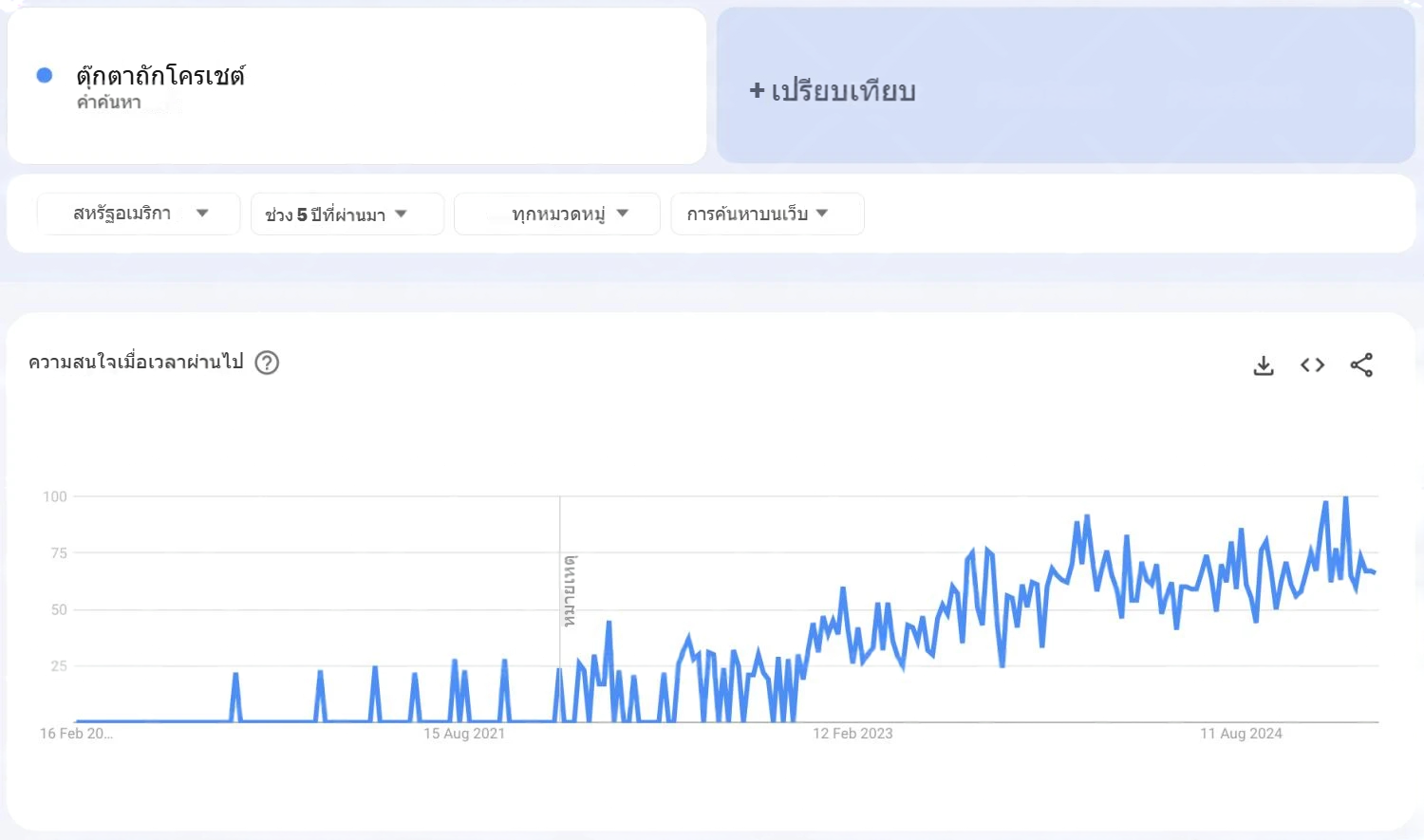
Task: Click the เปรียบเทียบ compare text
Action: (843, 91)
